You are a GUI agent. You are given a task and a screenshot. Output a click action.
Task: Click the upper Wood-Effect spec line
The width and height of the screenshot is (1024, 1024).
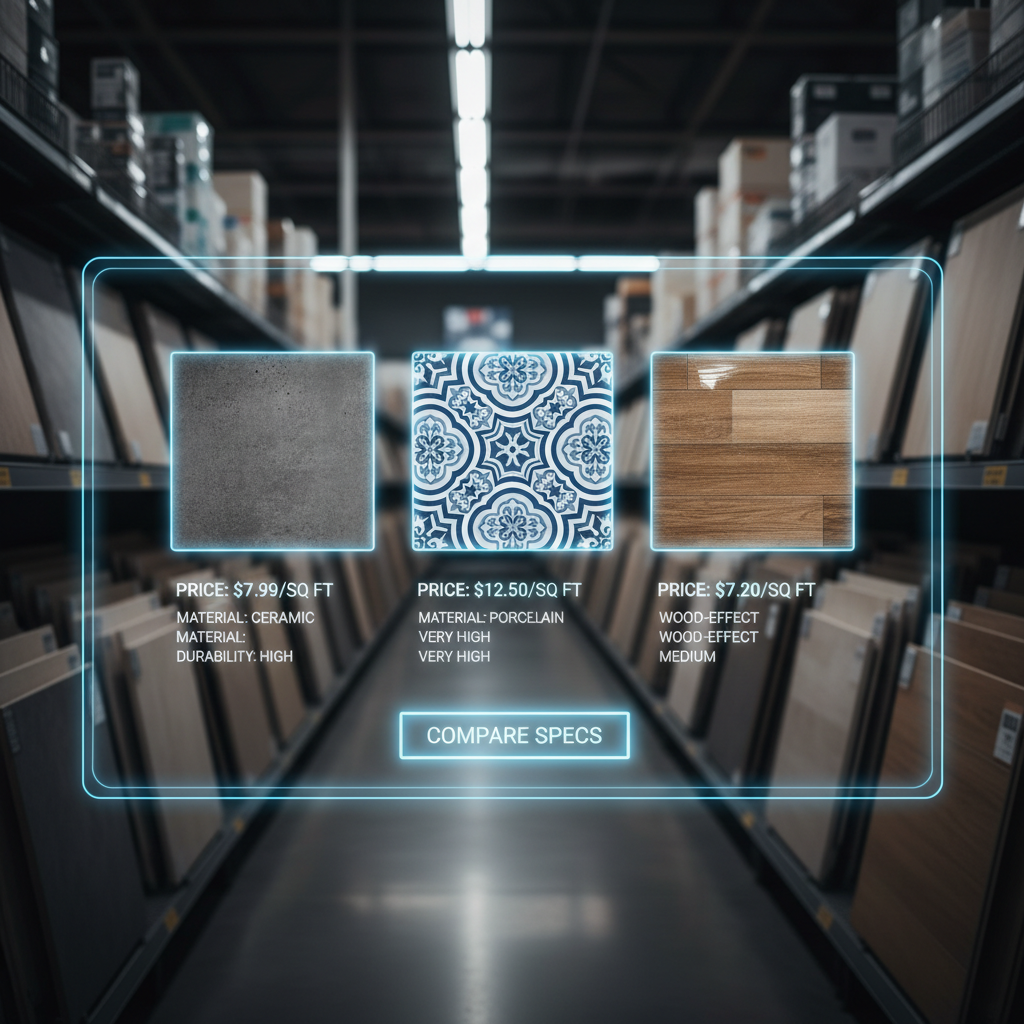708,618
